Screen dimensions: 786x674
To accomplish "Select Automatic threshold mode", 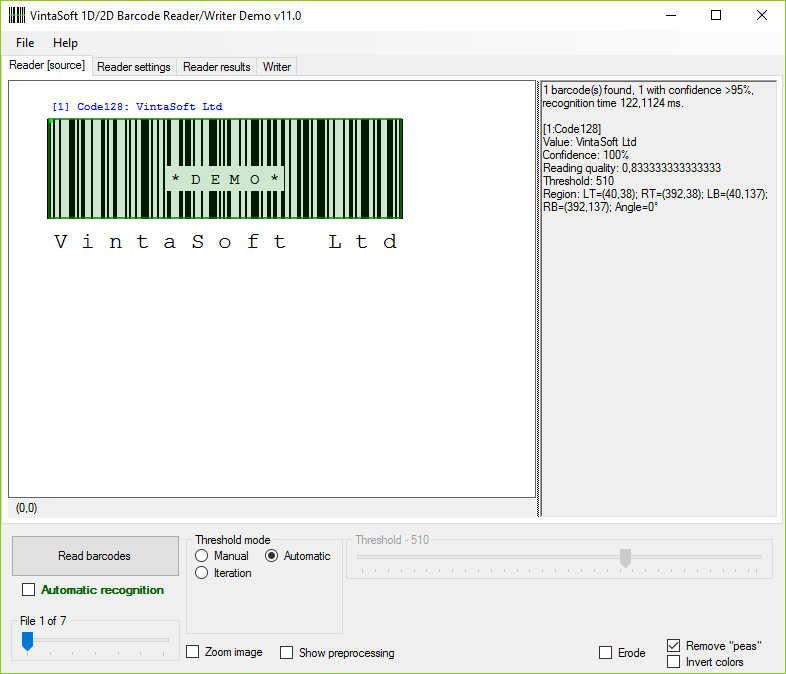I will click(272, 556).
